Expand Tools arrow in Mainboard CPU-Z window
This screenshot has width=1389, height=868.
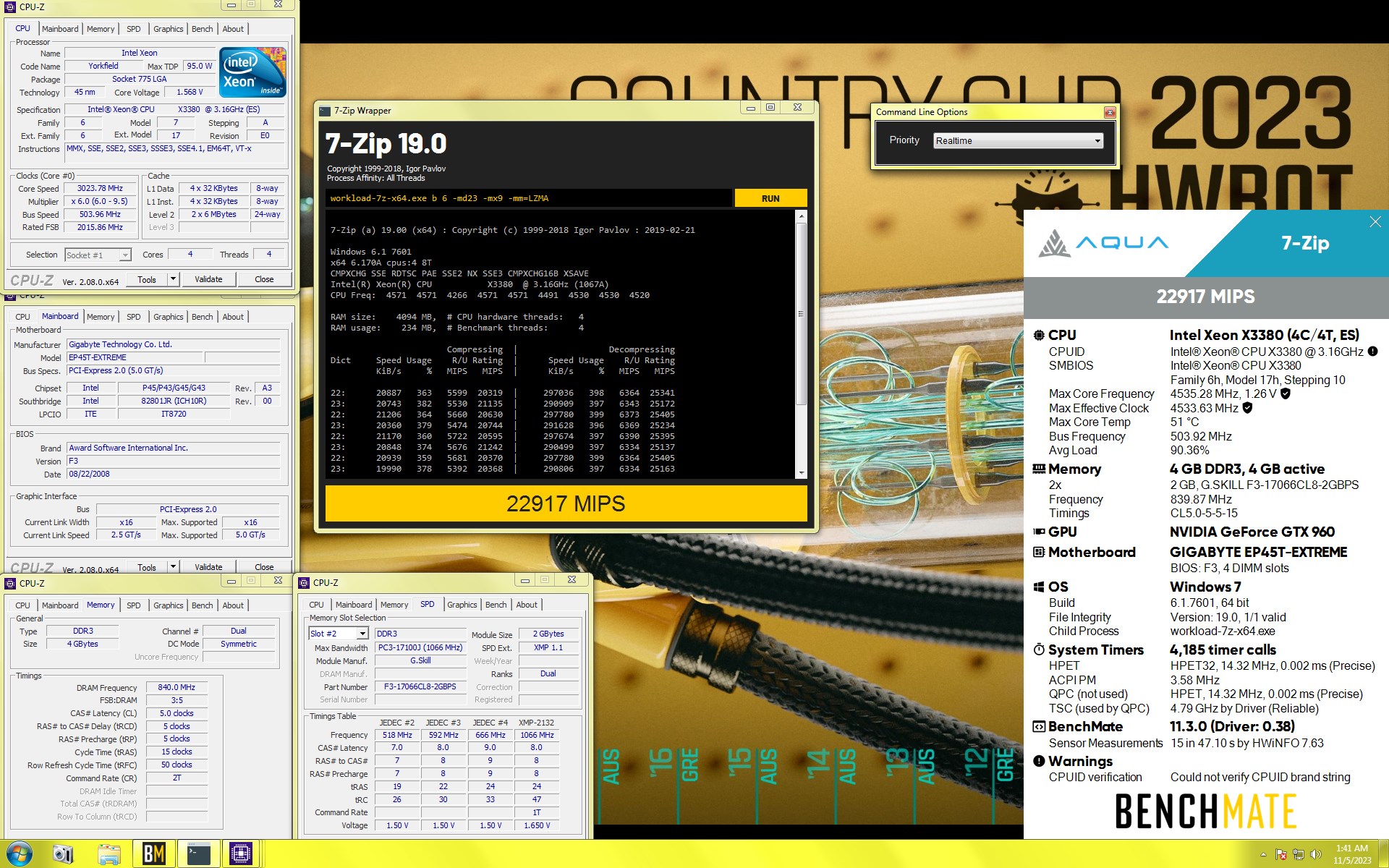(173, 567)
